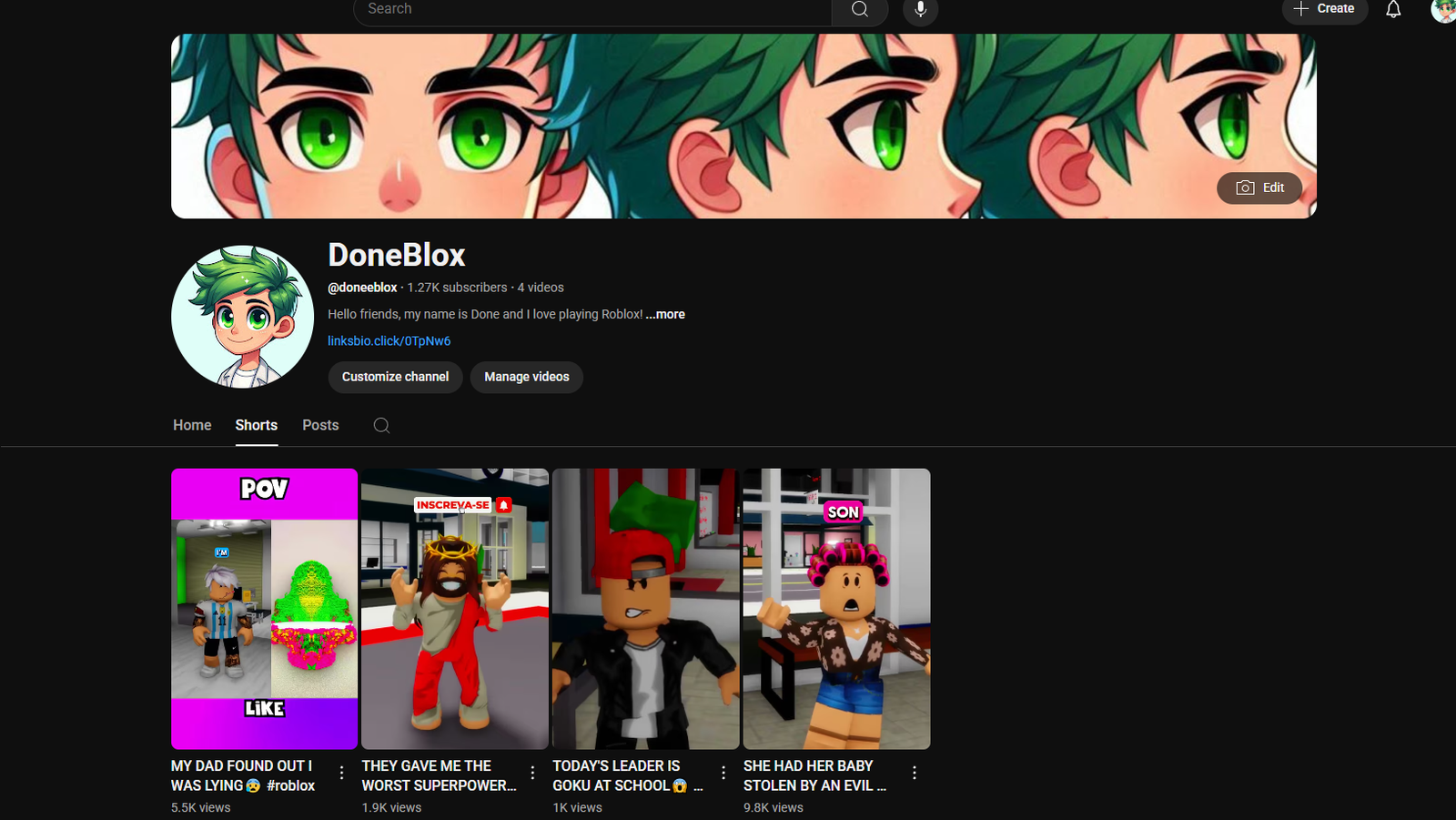
Task: Open title MY DAD FOUND OUT I WAS LYING
Action: click(x=243, y=775)
